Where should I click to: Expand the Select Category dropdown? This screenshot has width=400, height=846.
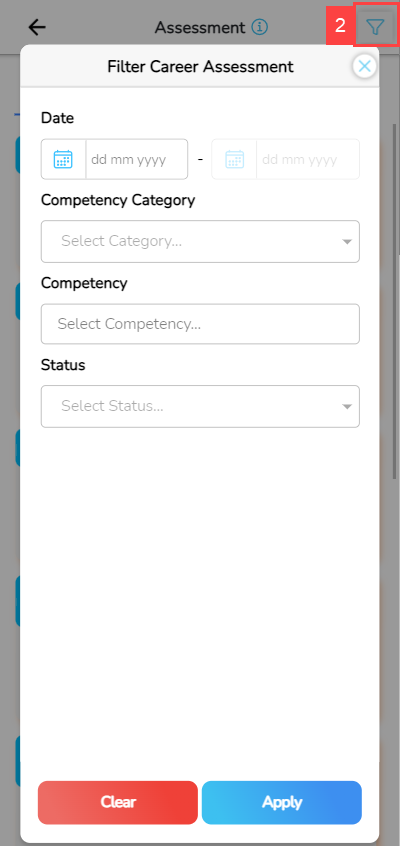(x=200, y=241)
